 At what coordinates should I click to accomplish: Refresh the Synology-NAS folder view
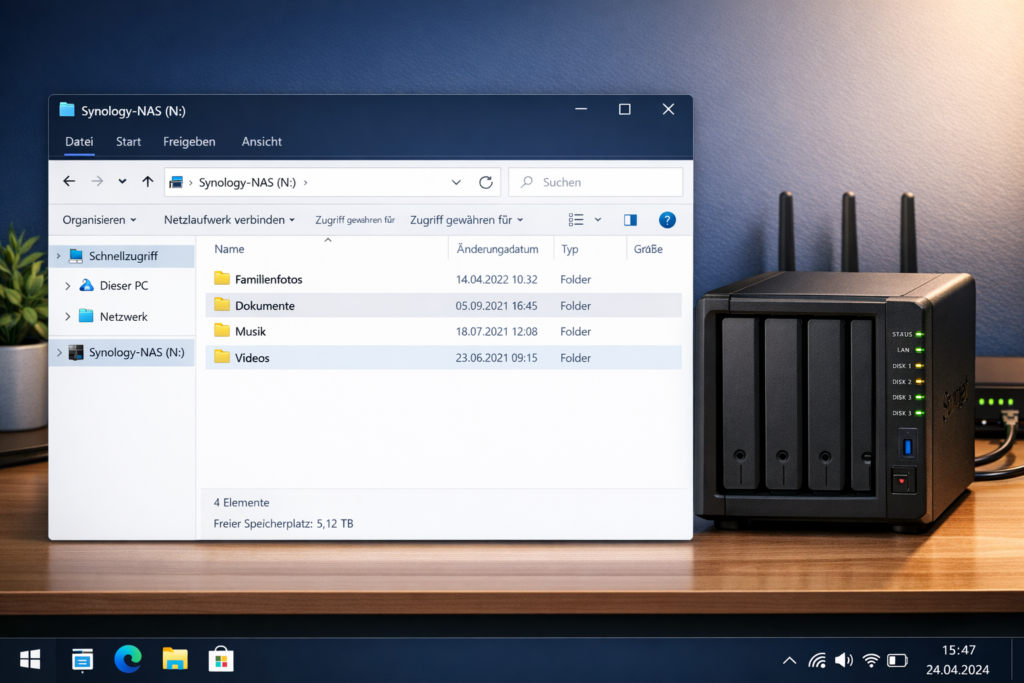point(486,182)
